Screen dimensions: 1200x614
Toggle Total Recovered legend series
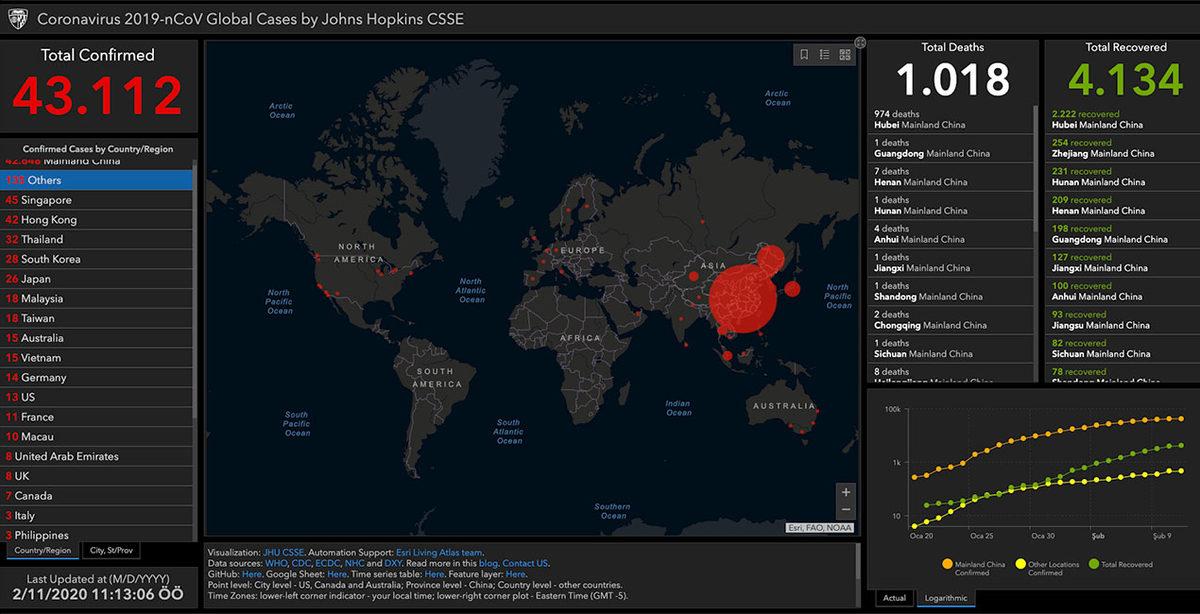[x=1094, y=564]
